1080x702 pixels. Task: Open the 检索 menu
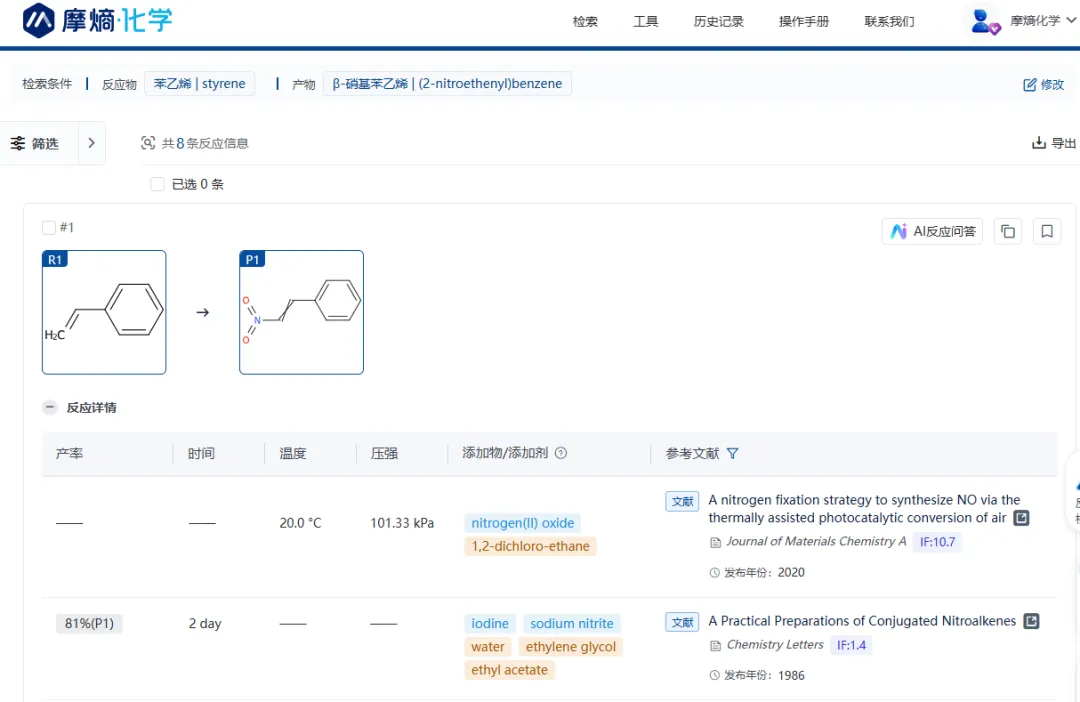[x=585, y=22]
